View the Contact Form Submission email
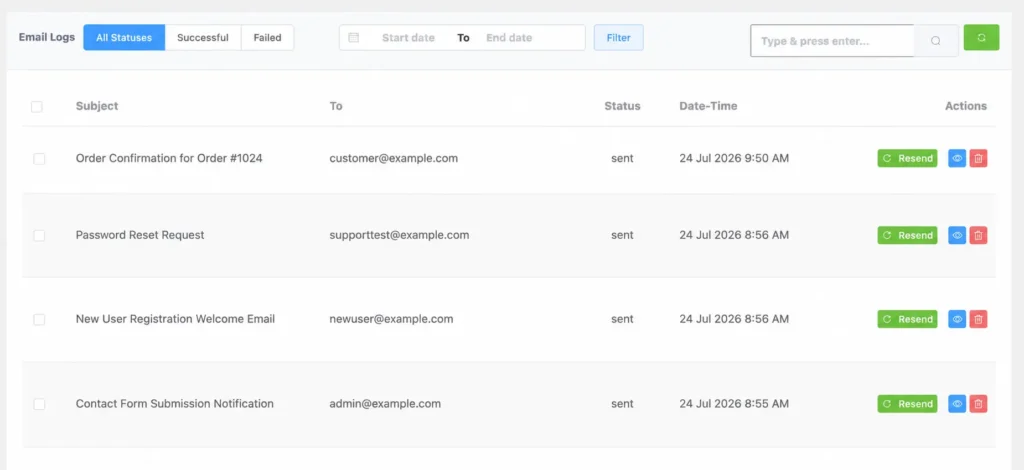The image size is (1024, 470). [957, 403]
